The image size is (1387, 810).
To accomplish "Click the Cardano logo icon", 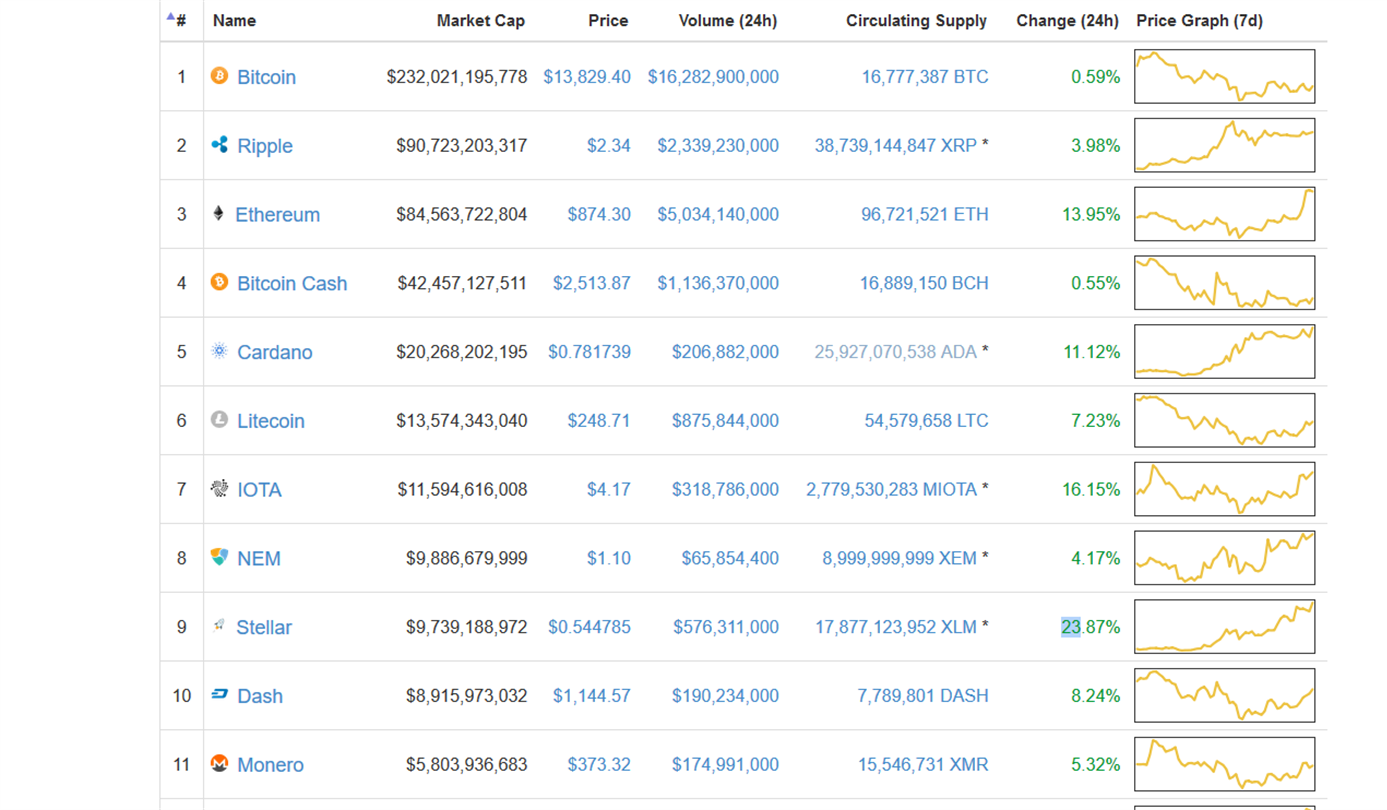I will click(x=219, y=351).
